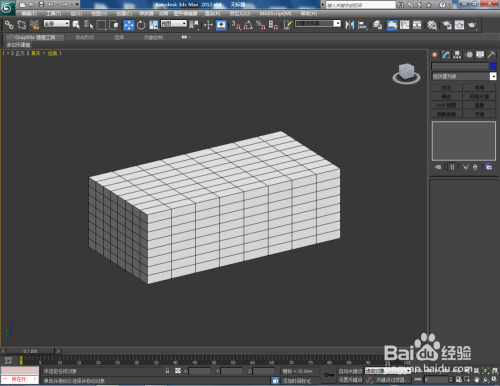Click the key icon Set Keys button

[x=329, y=375]
